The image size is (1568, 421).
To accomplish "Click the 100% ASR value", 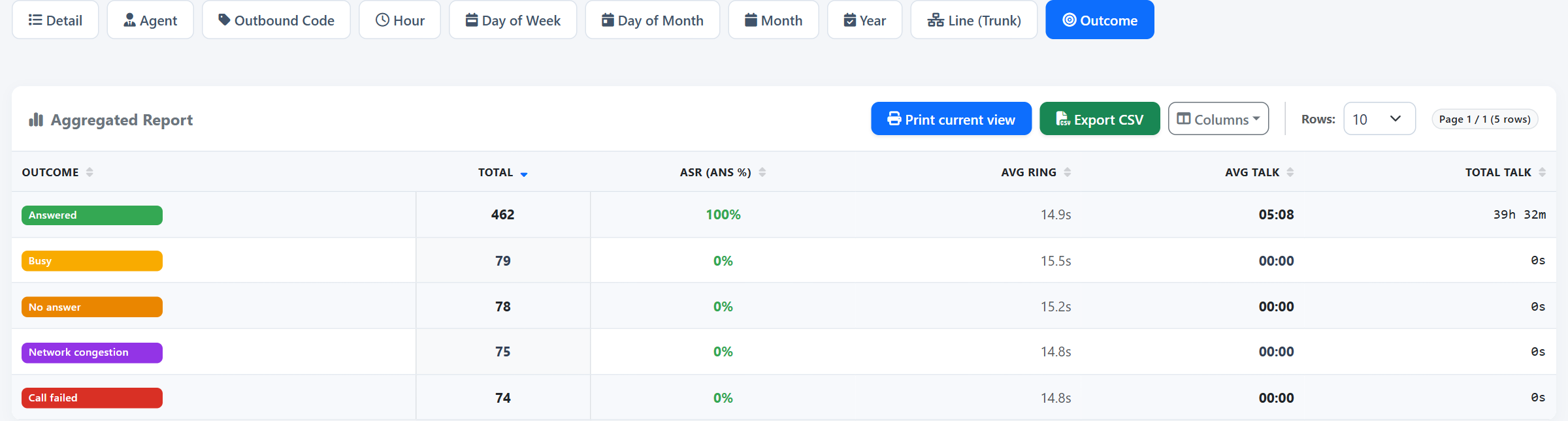I will click(723, 215).
